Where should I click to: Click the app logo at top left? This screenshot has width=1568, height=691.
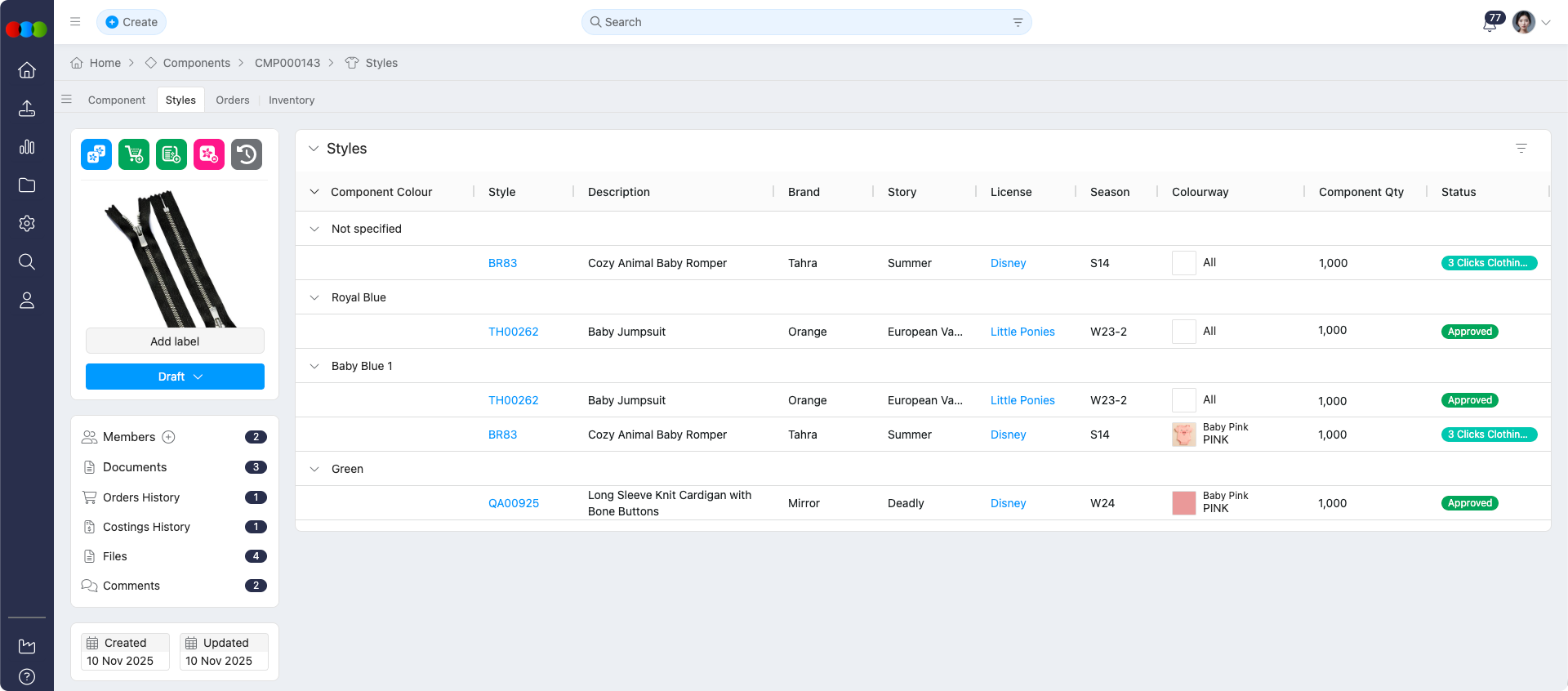tap(26, 29)
